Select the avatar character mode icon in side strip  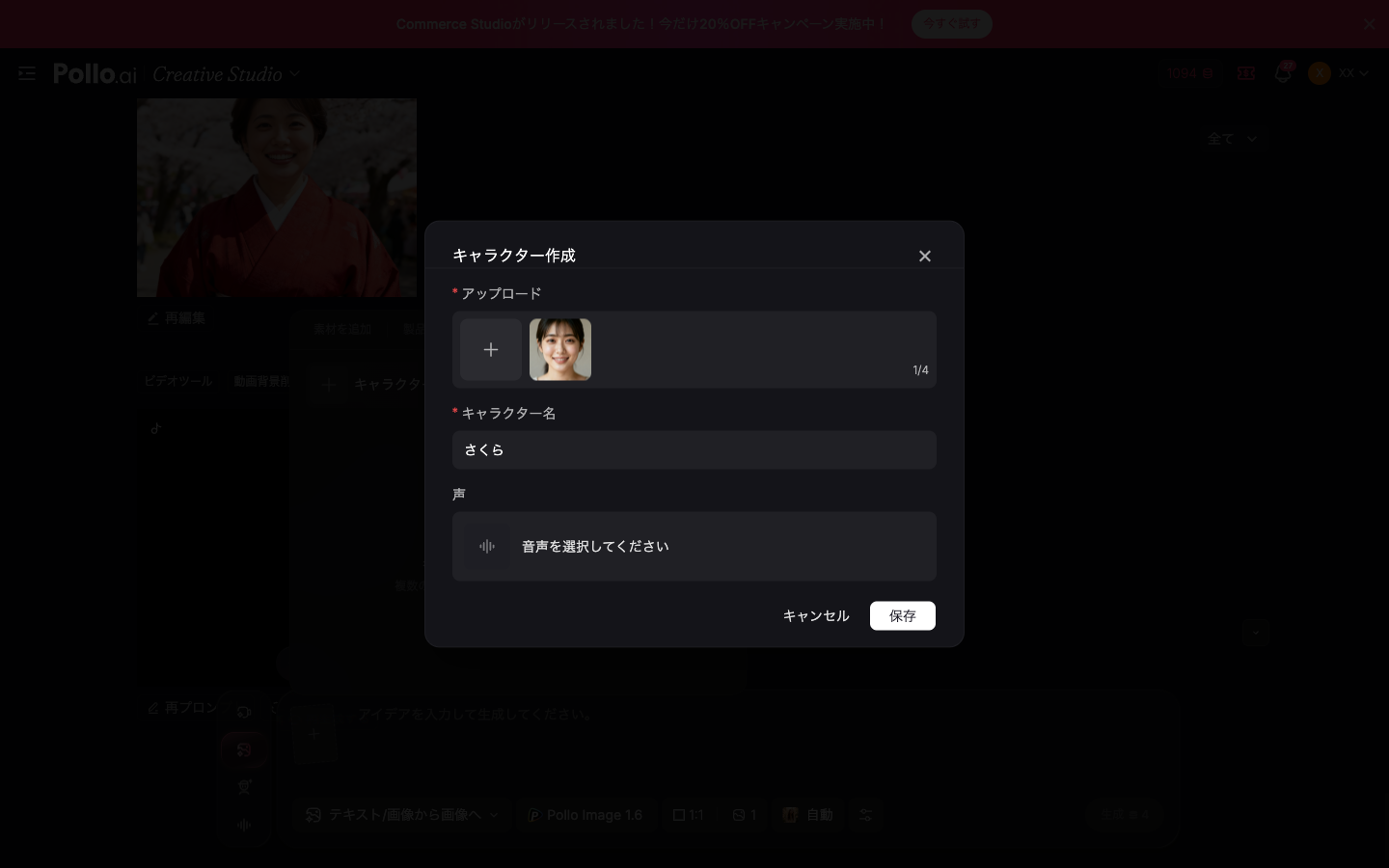244,787
